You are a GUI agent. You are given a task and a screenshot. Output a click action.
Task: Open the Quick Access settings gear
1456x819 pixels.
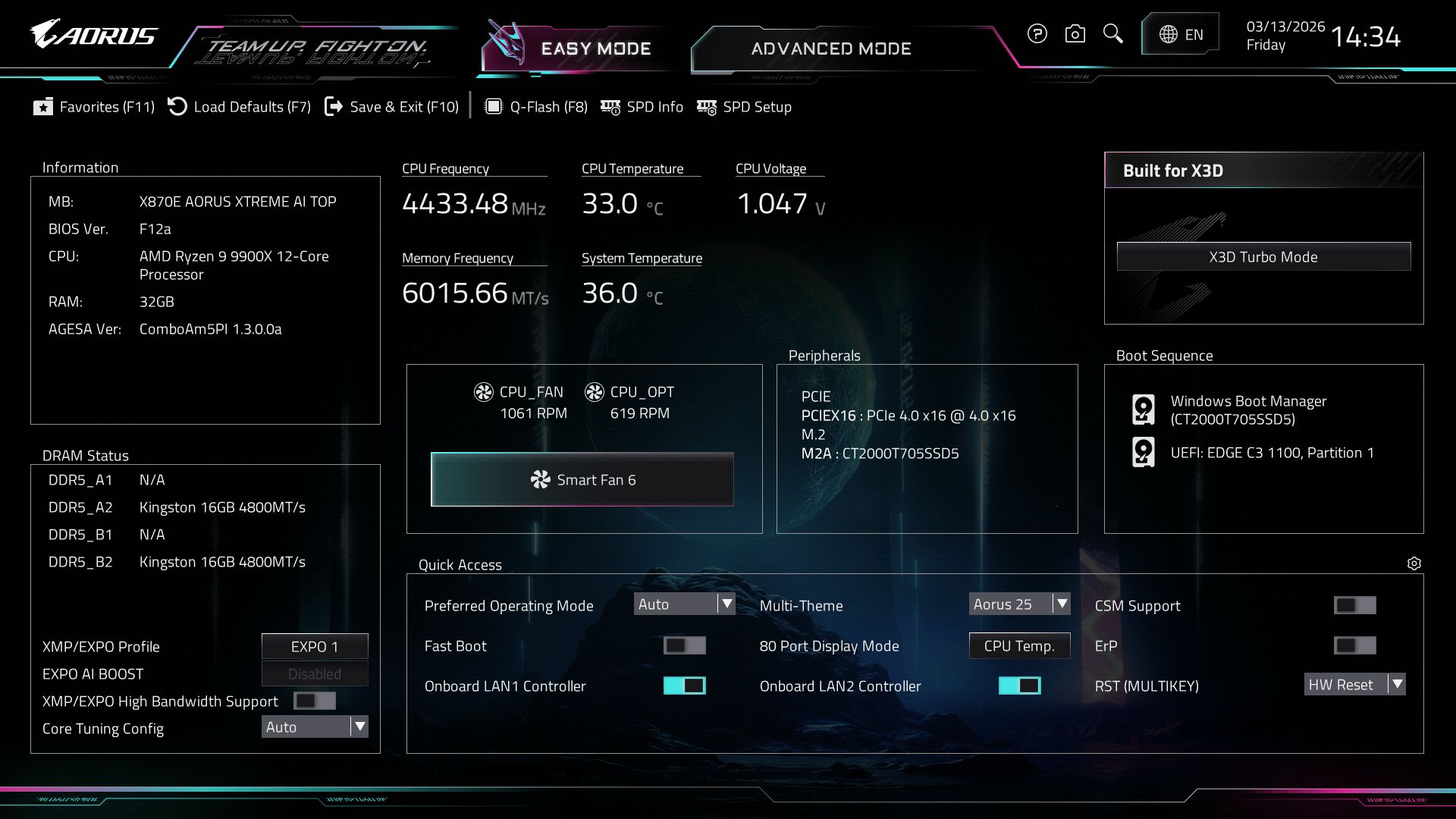[x=1414, y=563]
